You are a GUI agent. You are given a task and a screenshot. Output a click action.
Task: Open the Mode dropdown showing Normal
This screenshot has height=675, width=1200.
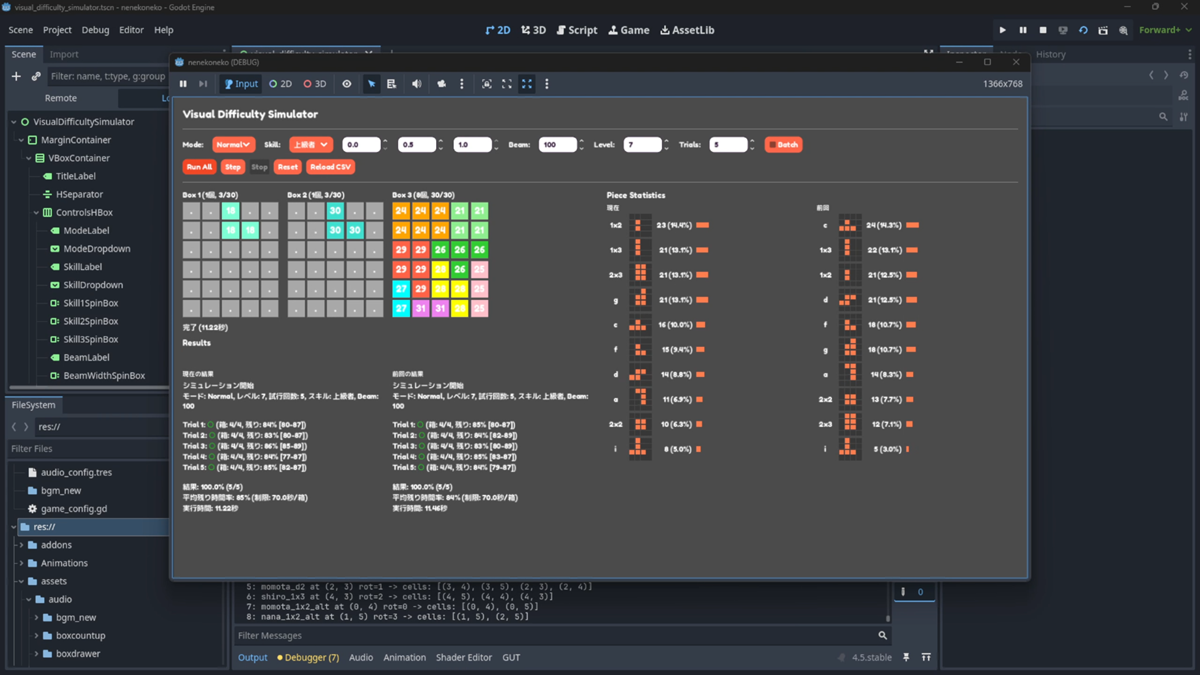233,145
